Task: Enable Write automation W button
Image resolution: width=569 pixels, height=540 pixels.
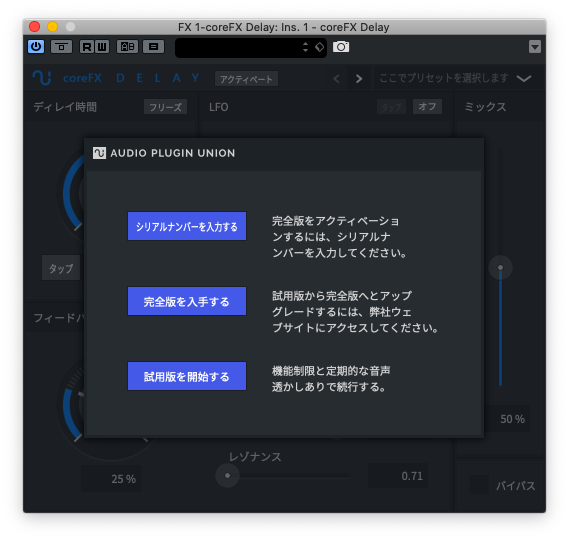Action: coord(102,47)
